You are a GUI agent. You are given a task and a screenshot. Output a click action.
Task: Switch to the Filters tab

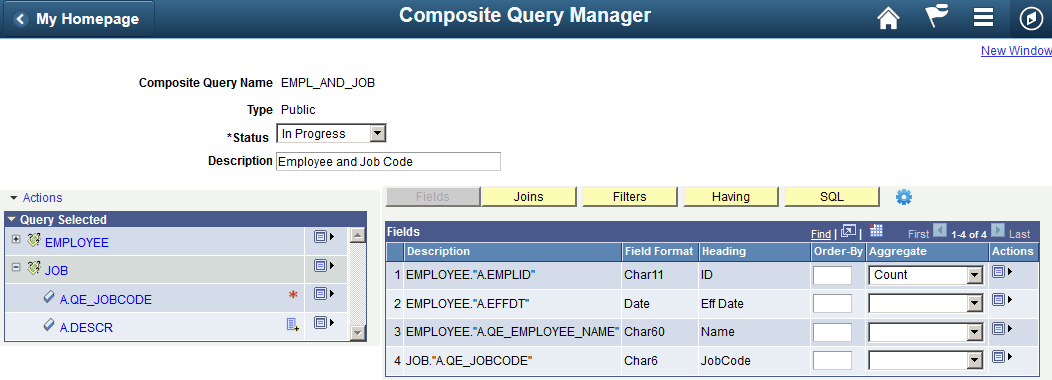click(x=629, y=197)
